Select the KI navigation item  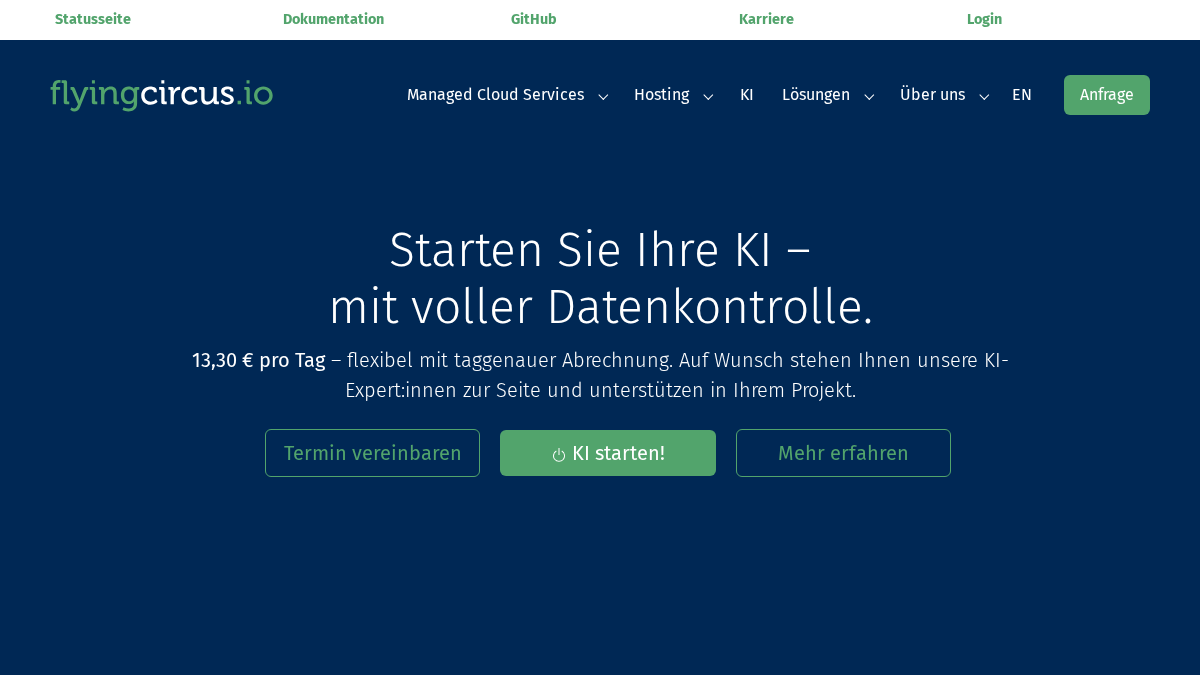click(747, 95)
